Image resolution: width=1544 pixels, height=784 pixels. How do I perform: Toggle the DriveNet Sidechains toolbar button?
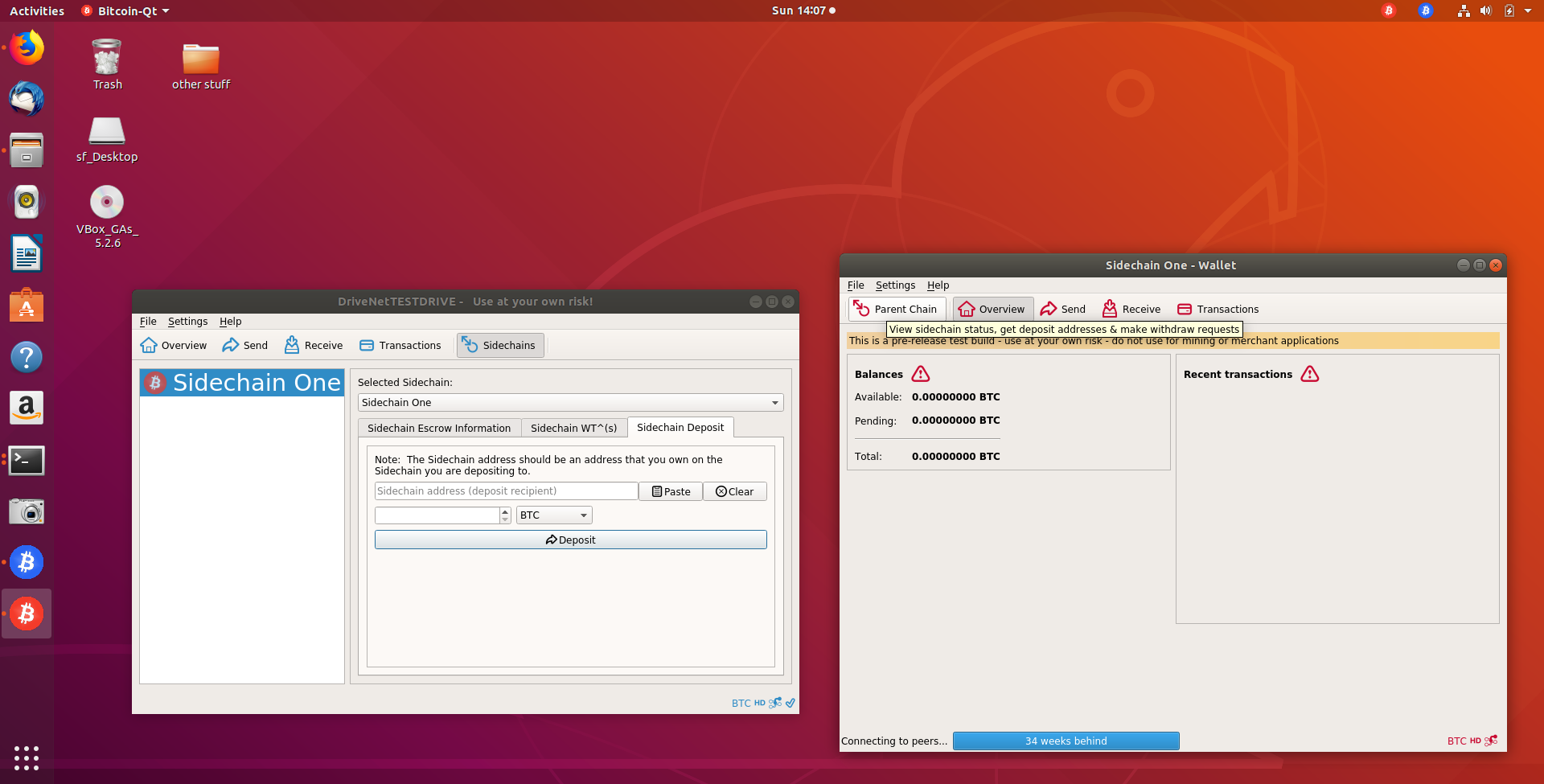click(500, 345)
